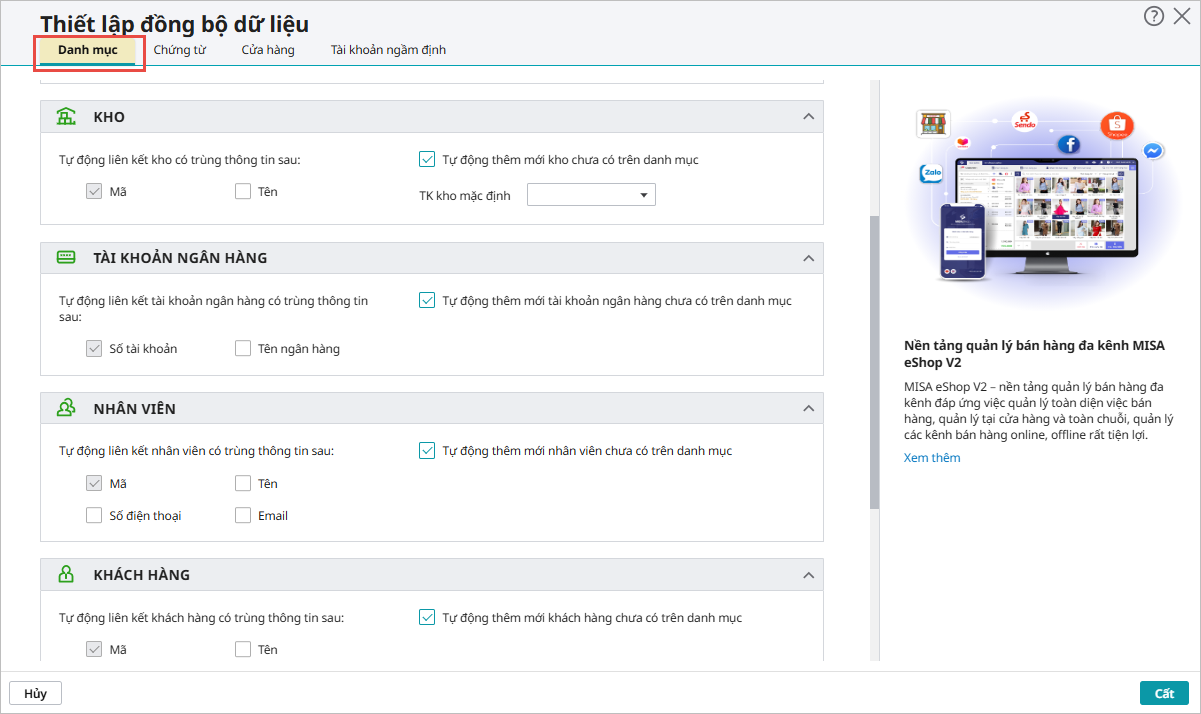Follow the Xem thêm link

click(x=932, y=458)
